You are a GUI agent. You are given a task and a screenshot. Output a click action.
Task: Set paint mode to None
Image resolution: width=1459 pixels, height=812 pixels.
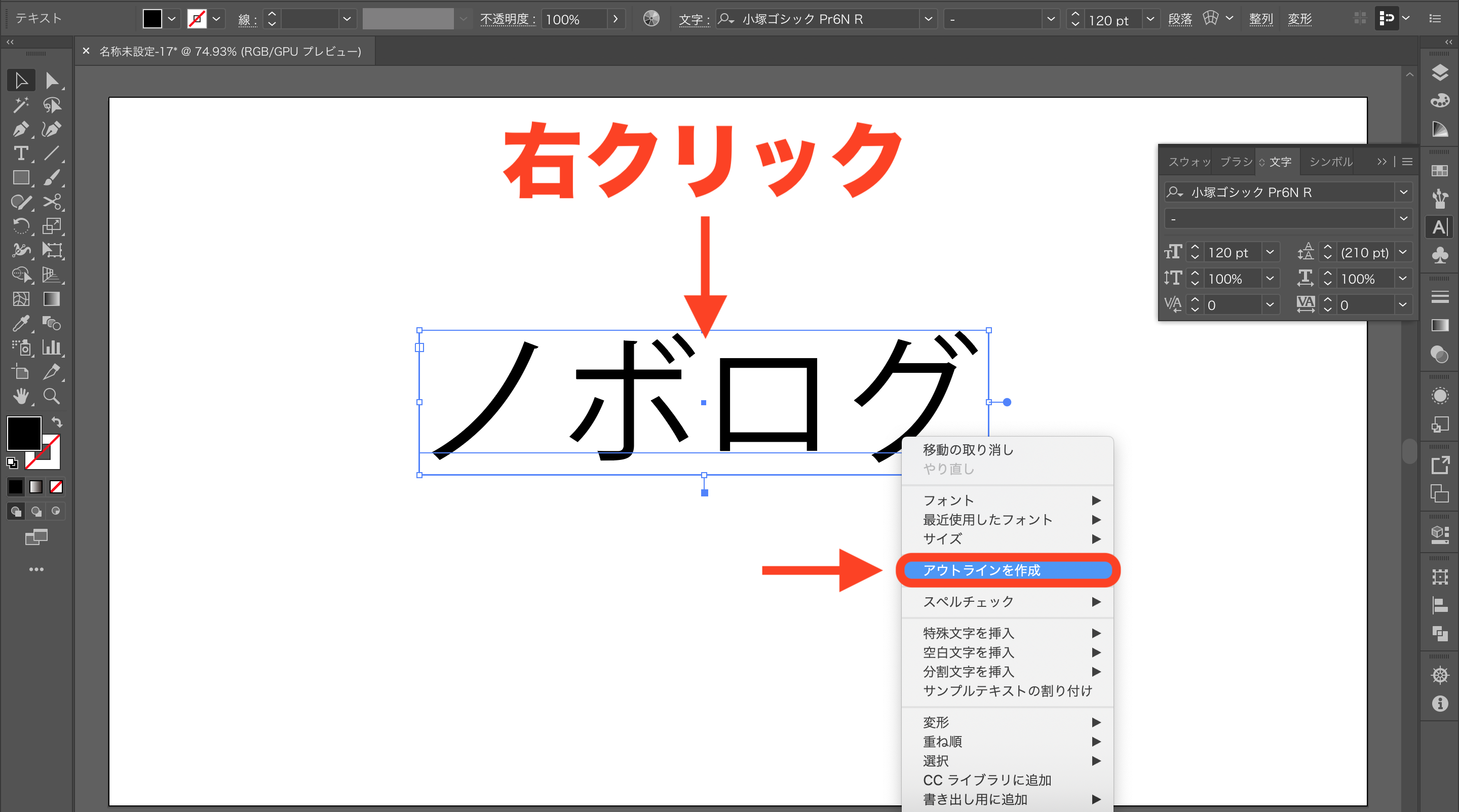[56, 486]
